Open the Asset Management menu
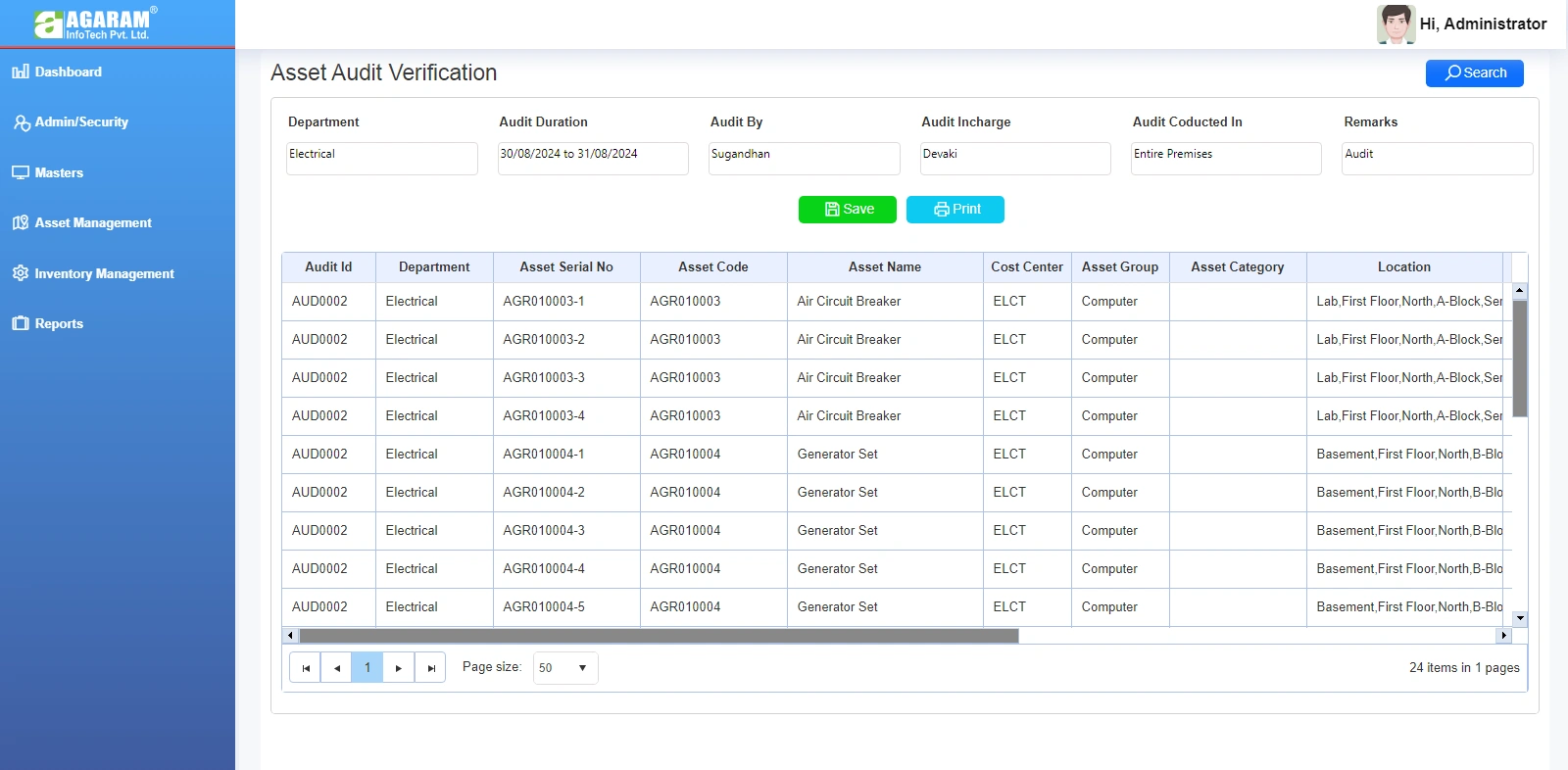 tap(93, 222)
